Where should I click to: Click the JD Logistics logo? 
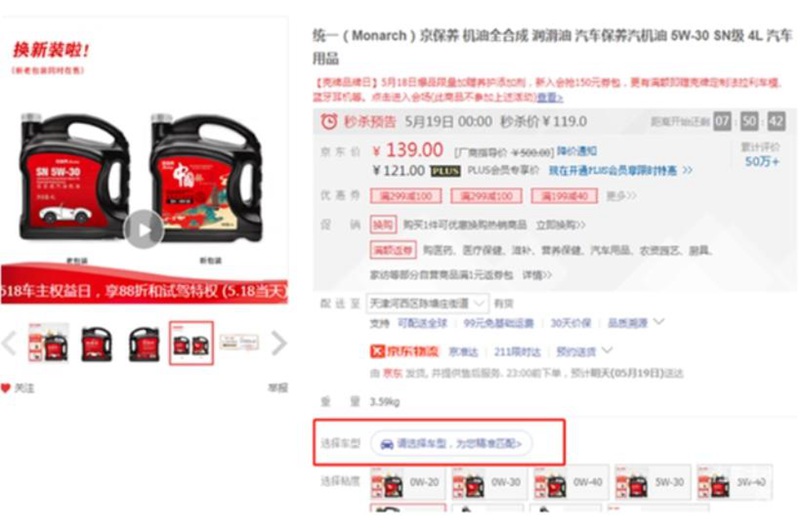(404, 351)
